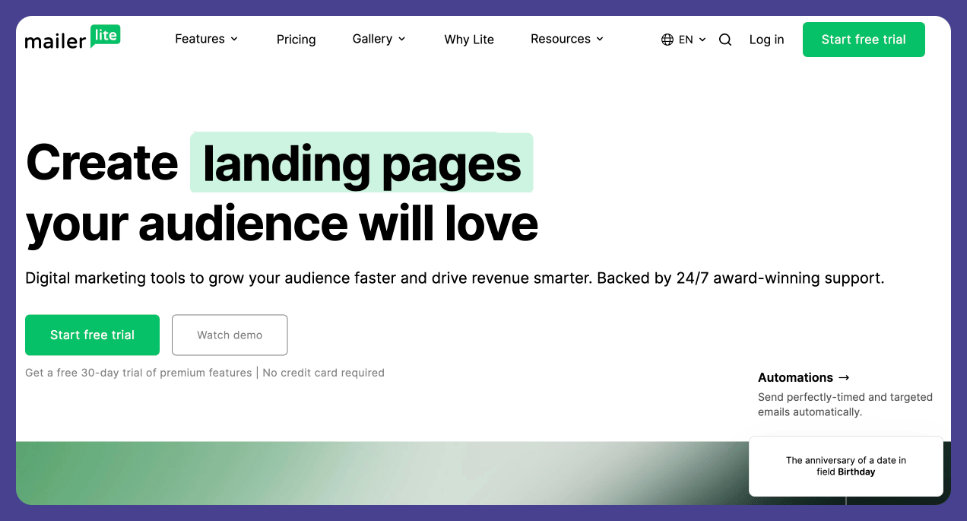Viewport: 967px width, 521px height.
Task: Select the Birthday anniversary trigger card
Action: click(x=845, y=466)
